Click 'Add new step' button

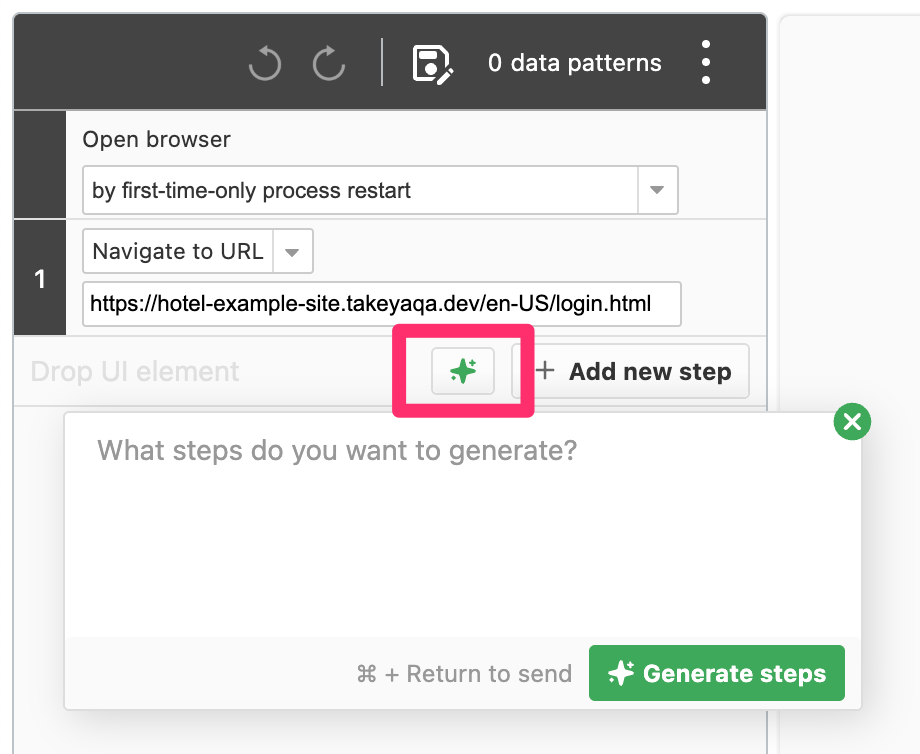632,371
